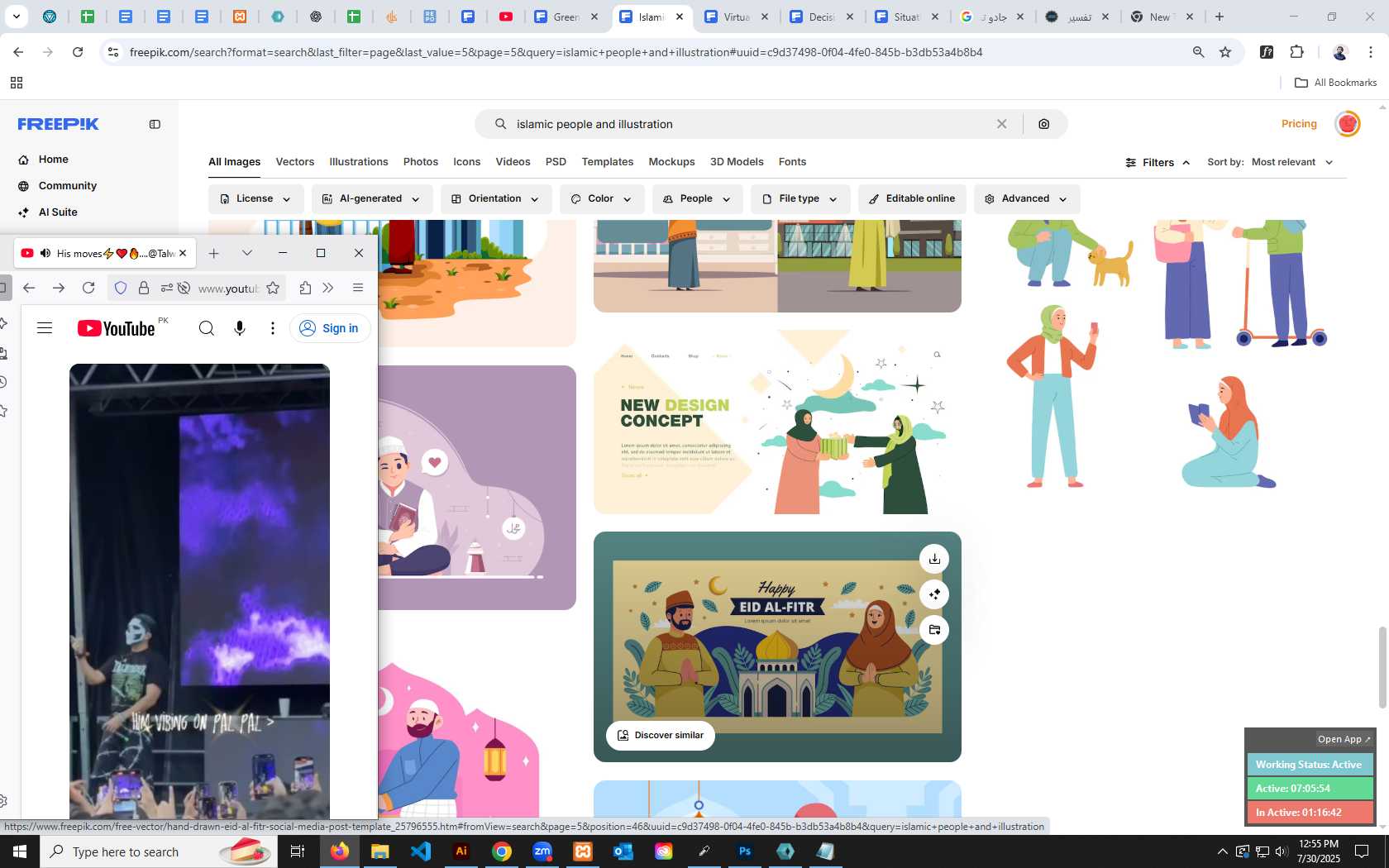Switch to the Templates tab
This screenshot has width=1389, height=868.
pos(608,162)
